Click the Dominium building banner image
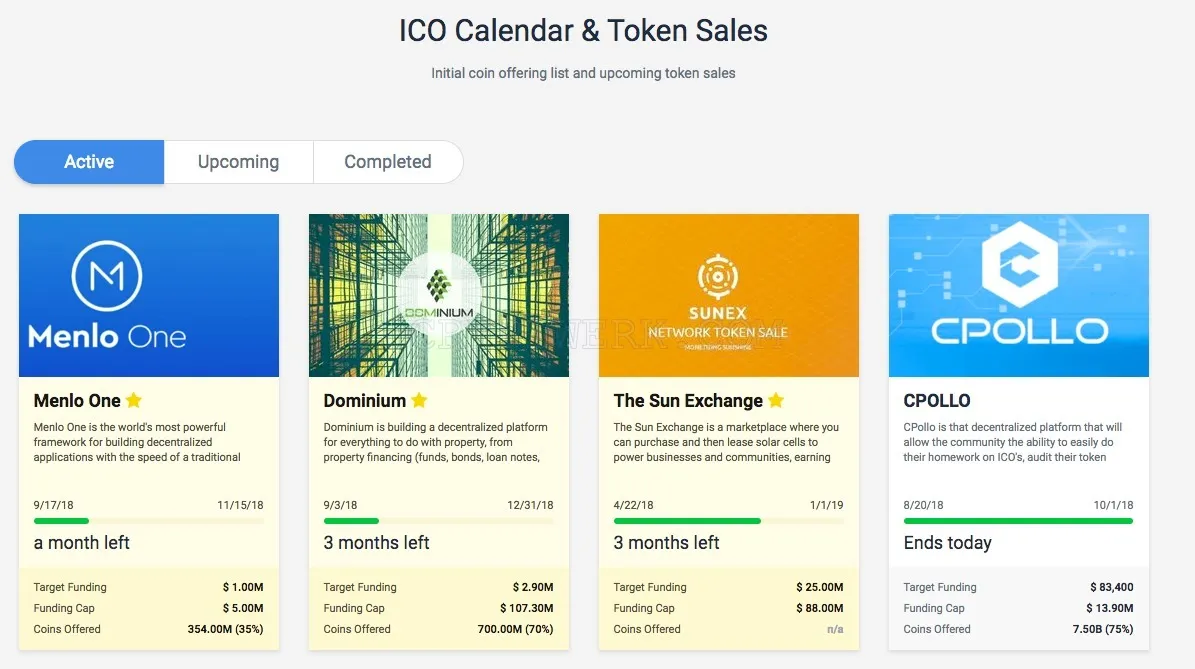 point(438,296)
